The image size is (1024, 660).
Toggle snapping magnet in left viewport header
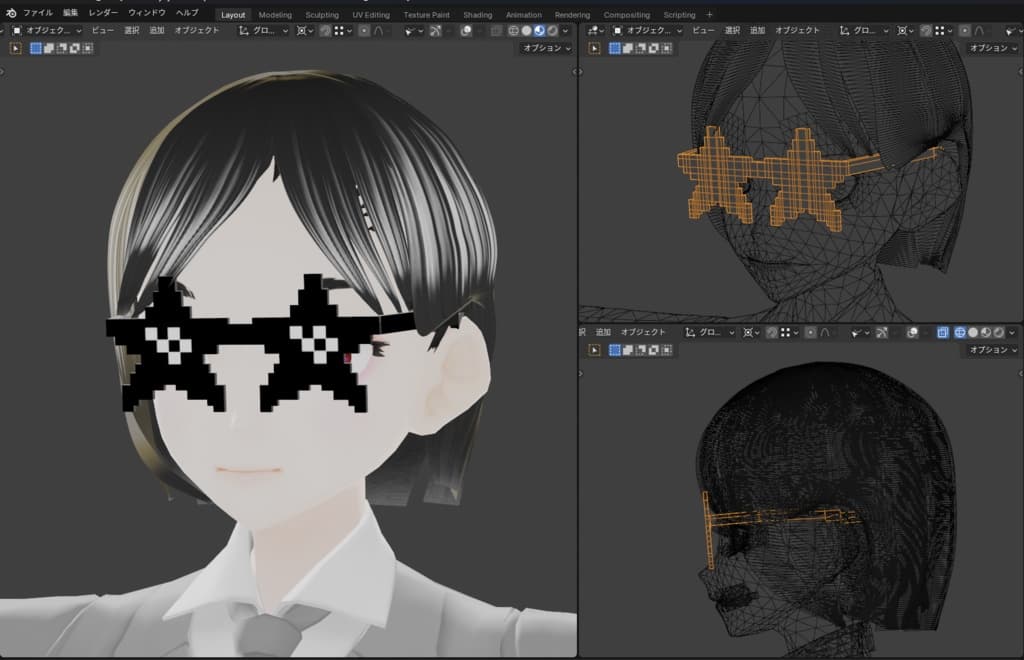pos(325,31)
